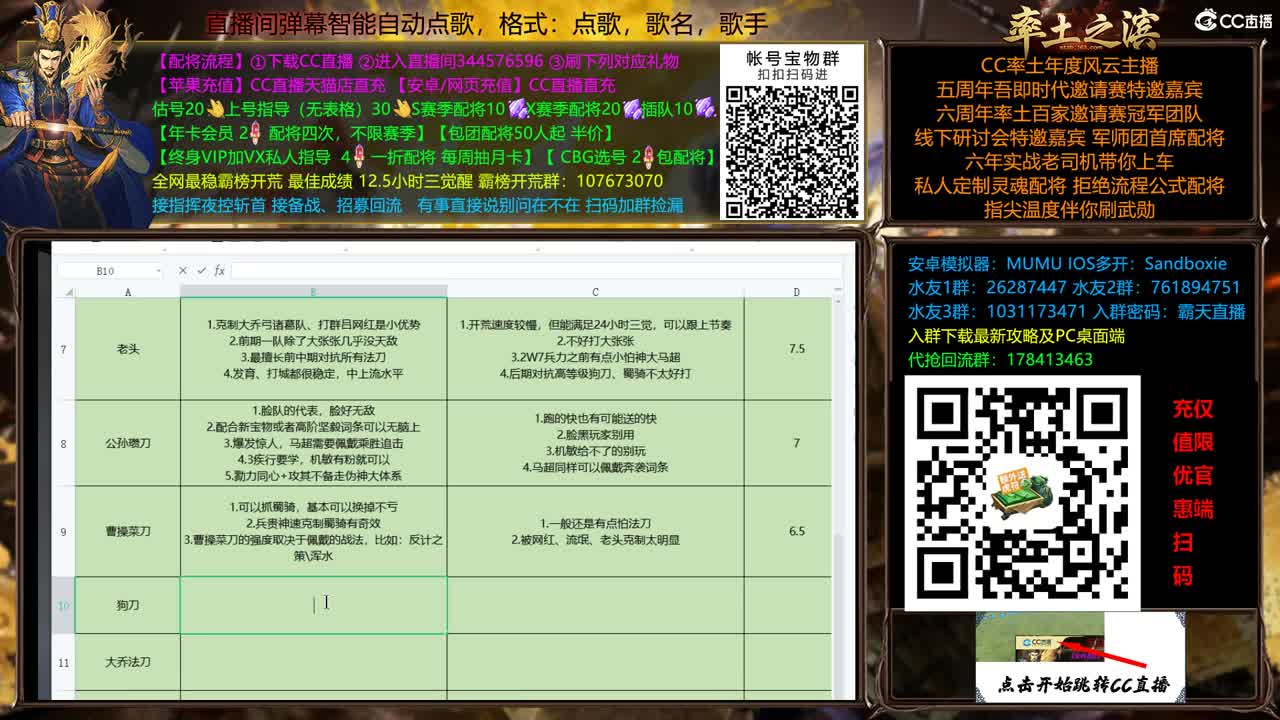Select the cell labeled 大乔法刀
This screenshot has width=1280, height=720.
[x=128, y=662]
